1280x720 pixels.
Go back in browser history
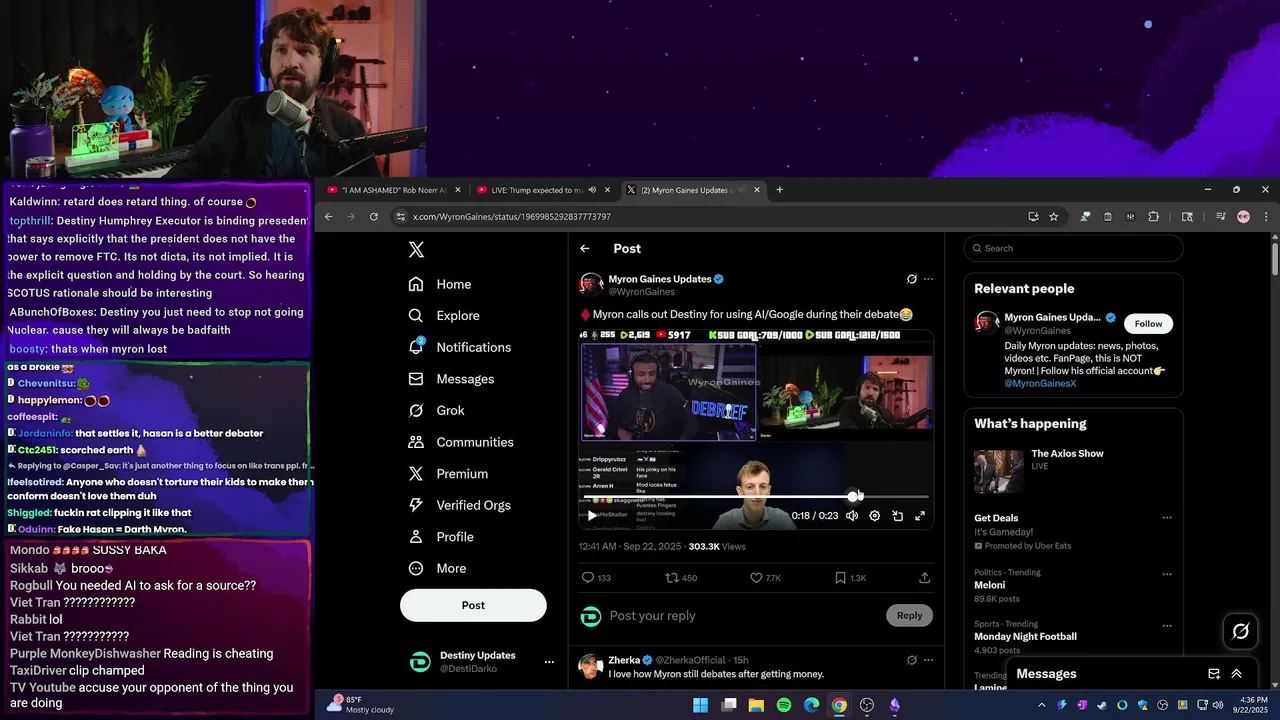(328, 217)
